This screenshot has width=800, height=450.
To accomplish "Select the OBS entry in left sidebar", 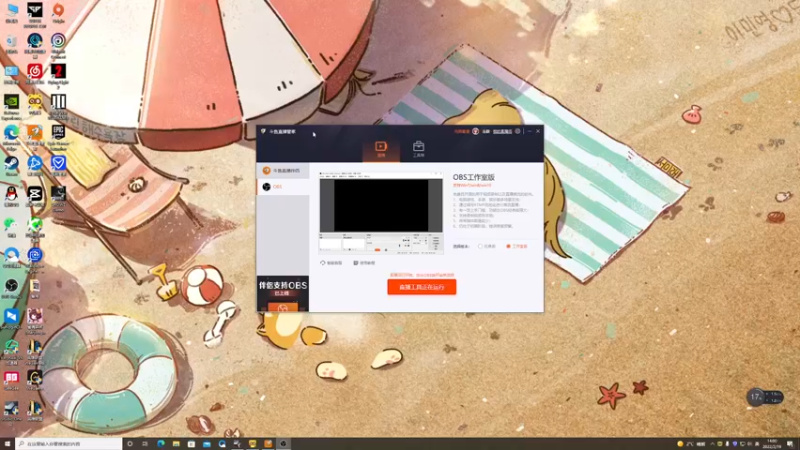I will [283, 187].
